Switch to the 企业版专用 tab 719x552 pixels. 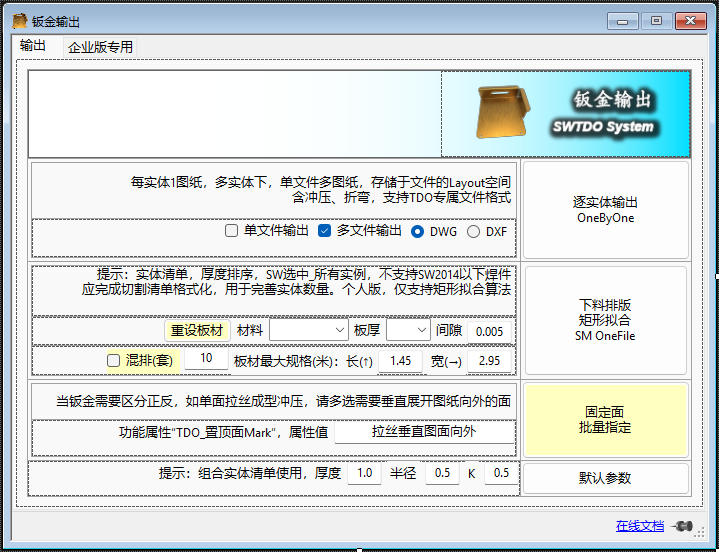pos(100,47)
